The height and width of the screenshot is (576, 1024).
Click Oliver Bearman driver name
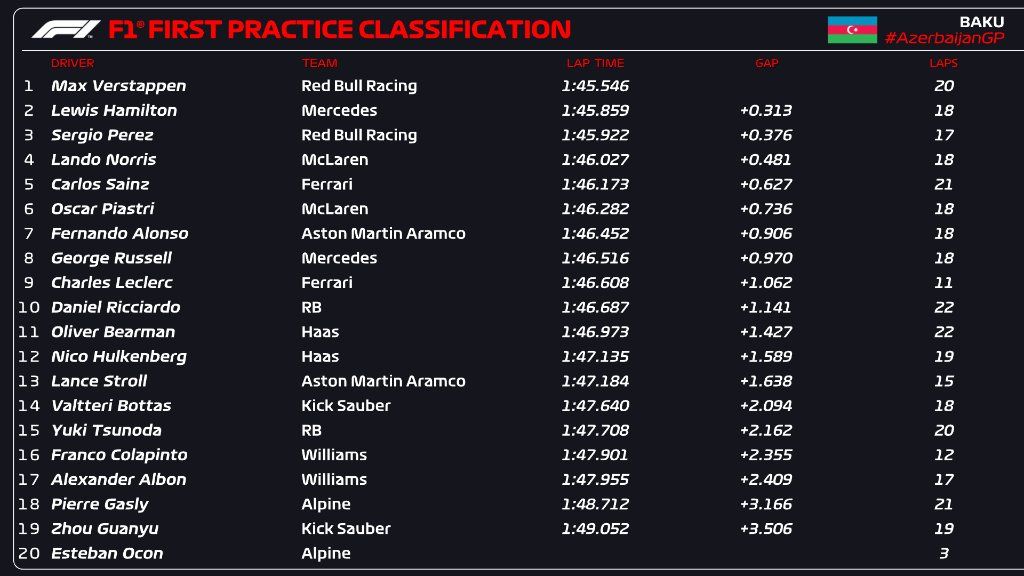(113, 332)
